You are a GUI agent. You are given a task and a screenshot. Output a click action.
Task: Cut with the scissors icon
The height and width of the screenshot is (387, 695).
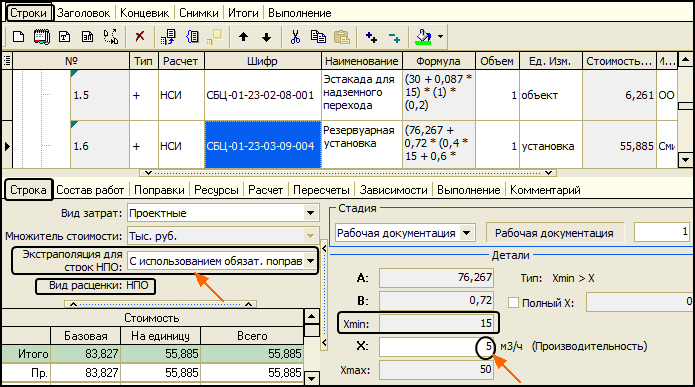pyautogui.click(x=295, y=37)
